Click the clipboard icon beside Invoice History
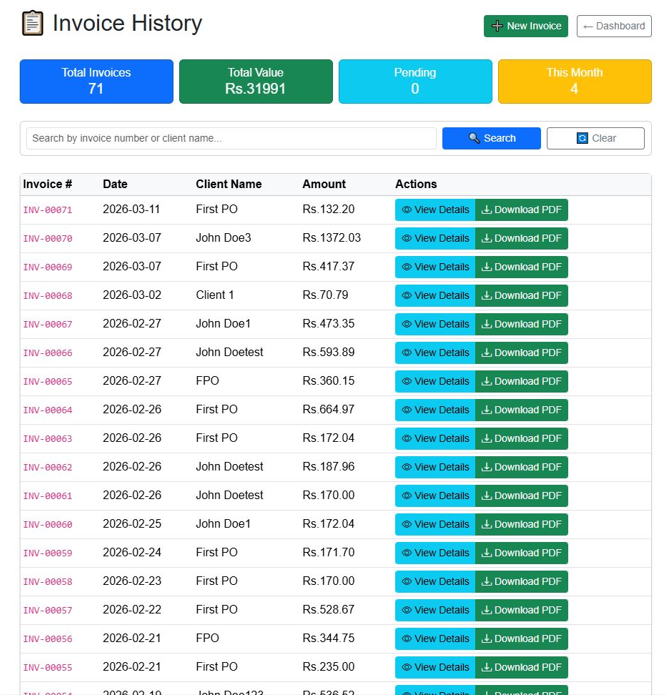Screen dimensions: 666x695 (x=32, y=23)
